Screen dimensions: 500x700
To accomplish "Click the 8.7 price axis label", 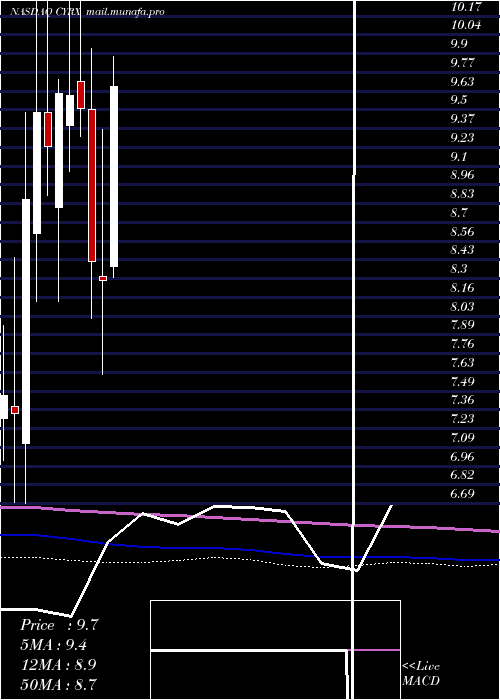I will pos(459,212).
